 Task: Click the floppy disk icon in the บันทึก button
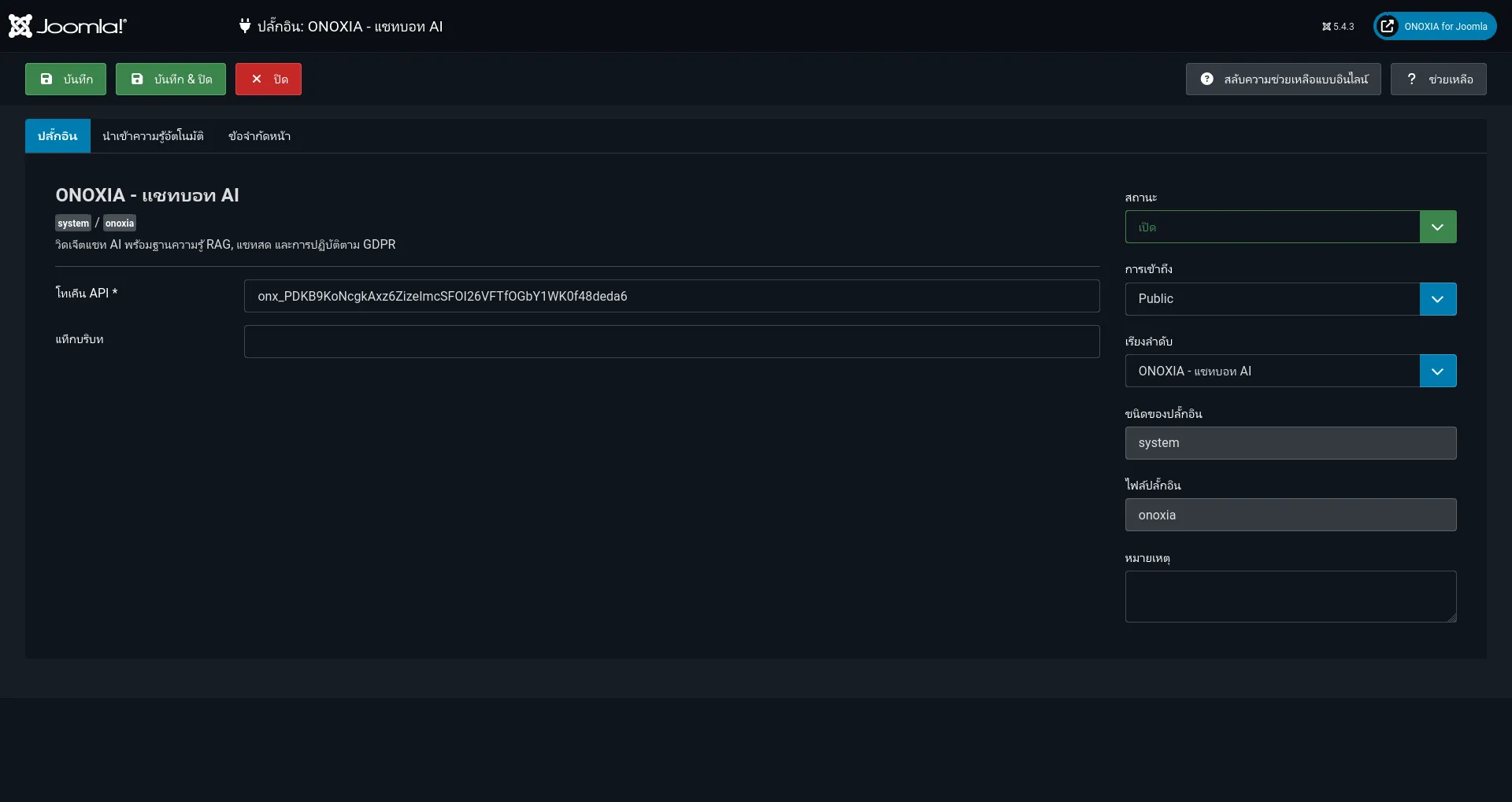(x=46, y=79)
